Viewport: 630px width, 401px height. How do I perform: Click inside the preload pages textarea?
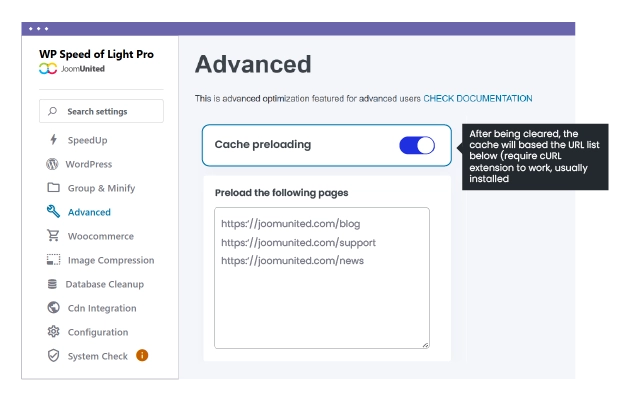pos(322,278)
